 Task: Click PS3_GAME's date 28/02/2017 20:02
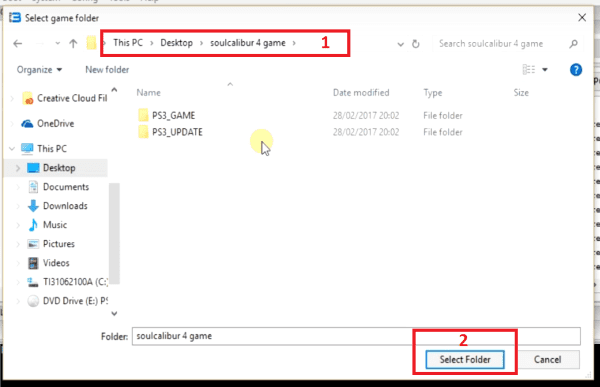(366, 116)
